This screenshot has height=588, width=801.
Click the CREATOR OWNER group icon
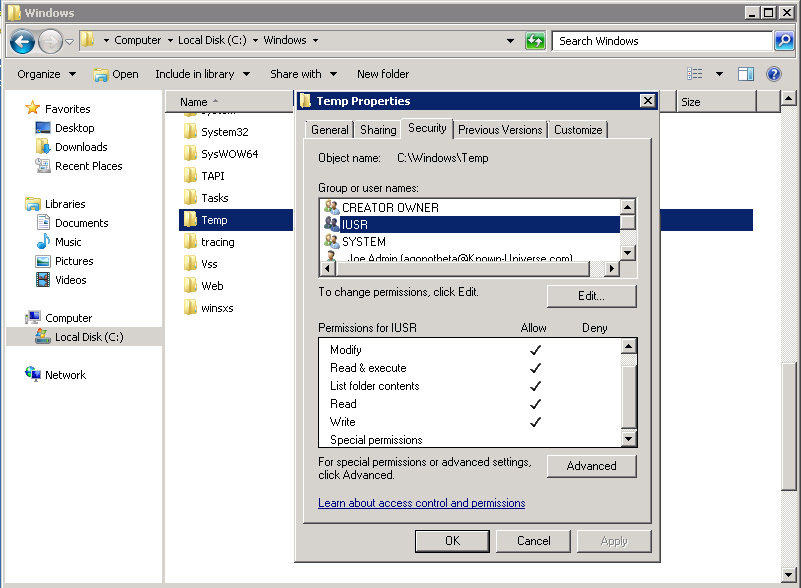[x=332, y=207]
